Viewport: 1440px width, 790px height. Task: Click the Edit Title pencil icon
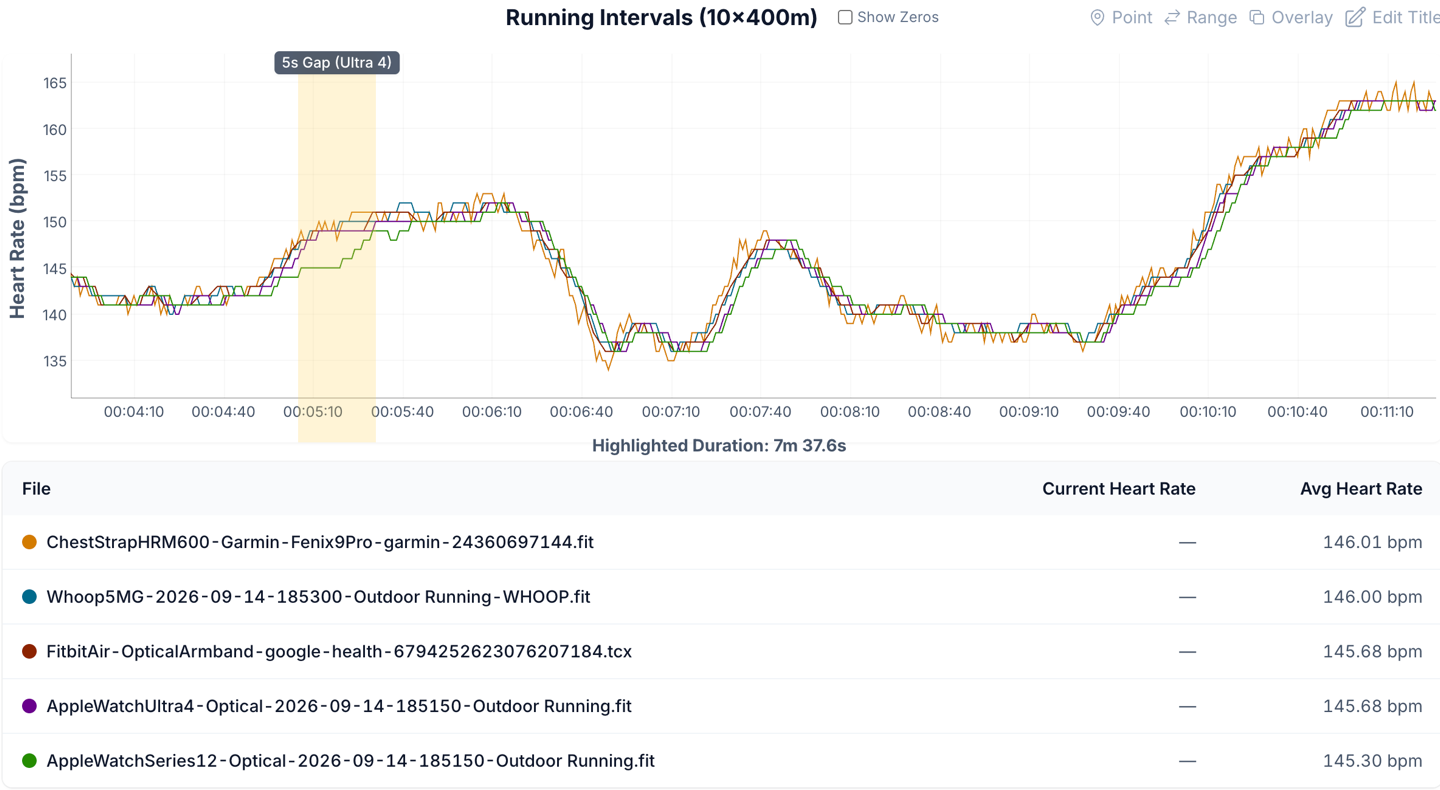(x=1355, y=18)
